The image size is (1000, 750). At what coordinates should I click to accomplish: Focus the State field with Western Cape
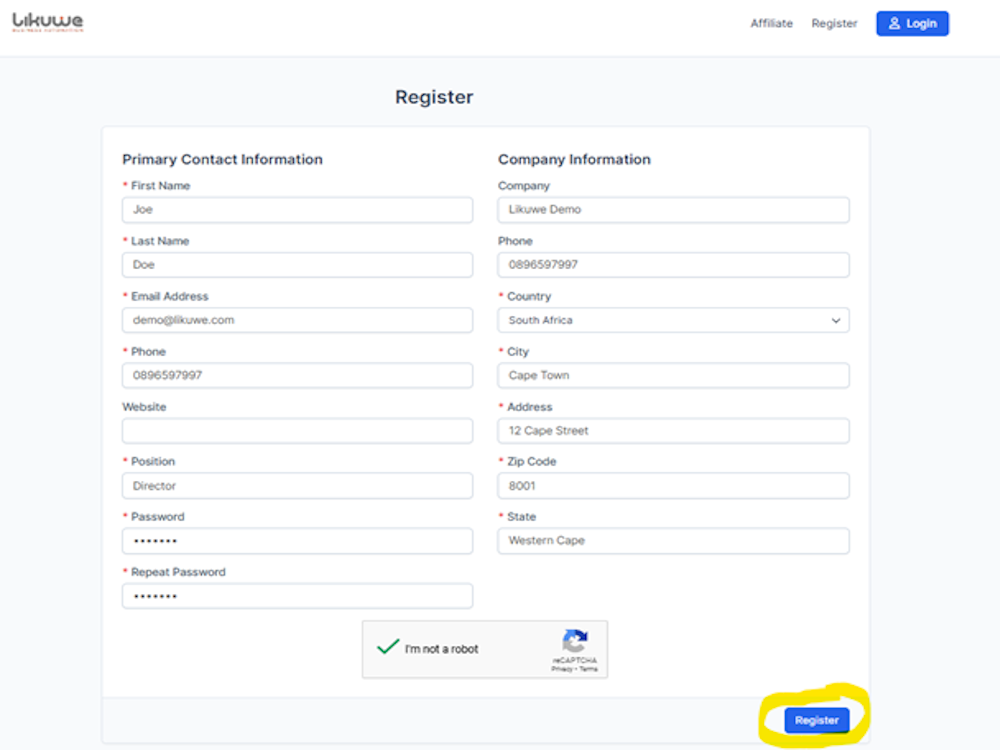click(x=673, y=541)
